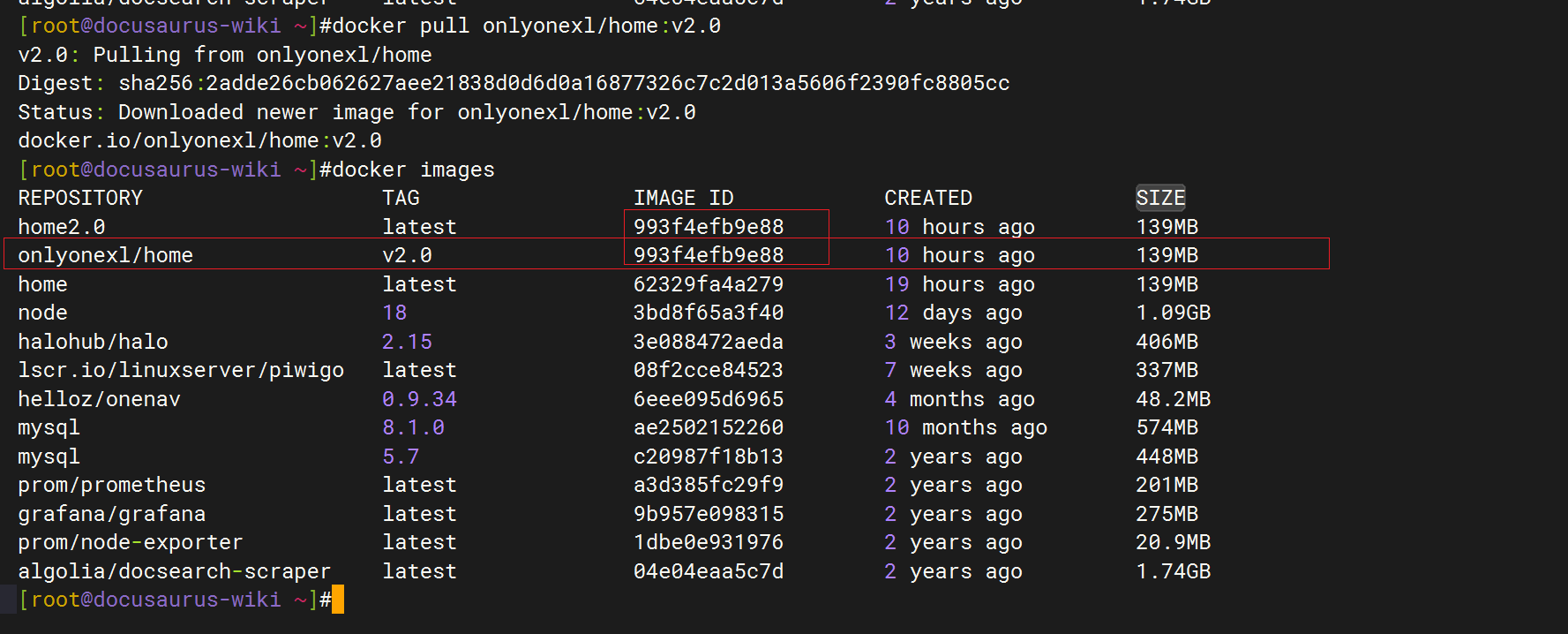Click the 448MB size value
Image resolution: width=1568 pixels, height=634 pixels.
[1167, 457]
